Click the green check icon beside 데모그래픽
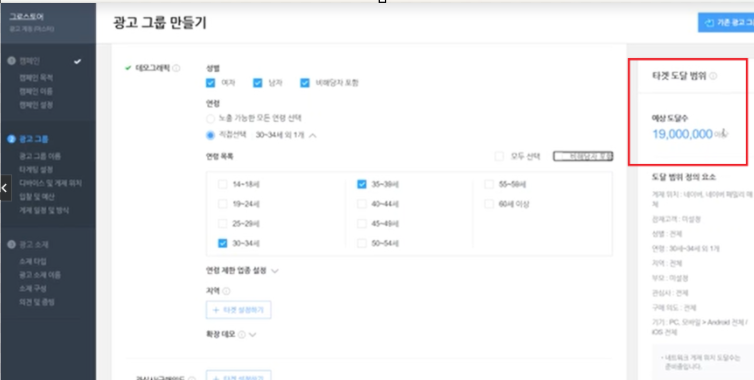Image resolution: width=754 pixels, height=380 pixels. (128, 68)
